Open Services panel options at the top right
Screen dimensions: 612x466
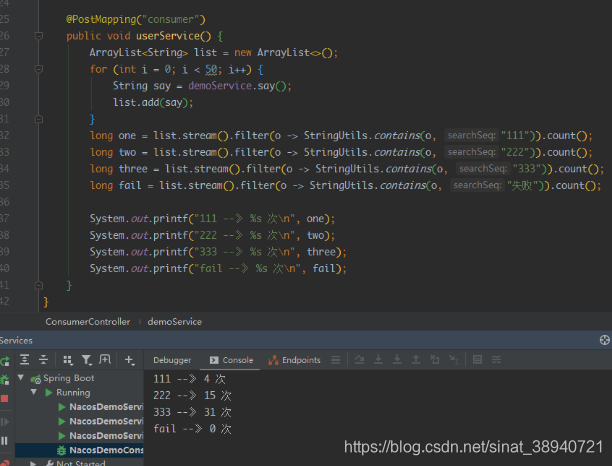(605, 340)
